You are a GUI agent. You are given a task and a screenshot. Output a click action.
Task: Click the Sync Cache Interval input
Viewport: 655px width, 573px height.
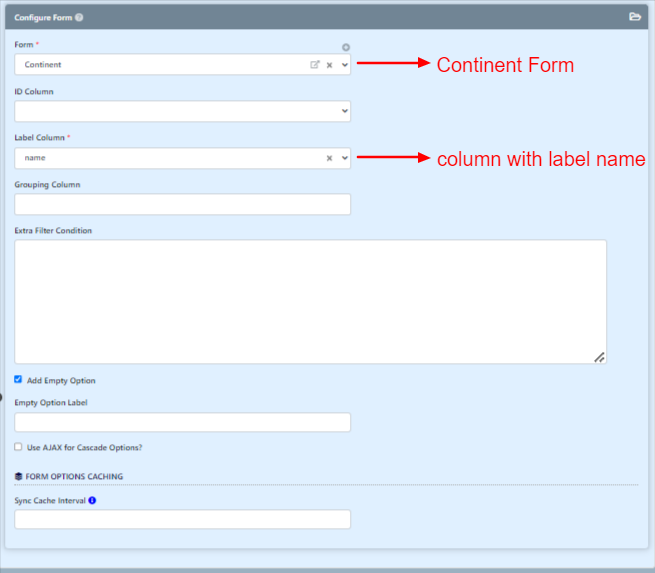click(x=183, y=519)
